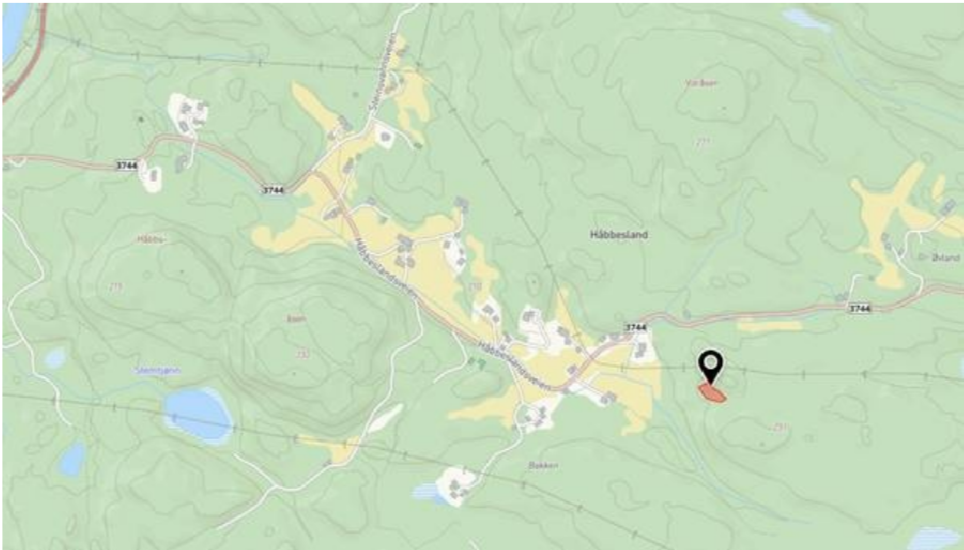
Task: Click the Håbbesland place name label
Action: 618,235
